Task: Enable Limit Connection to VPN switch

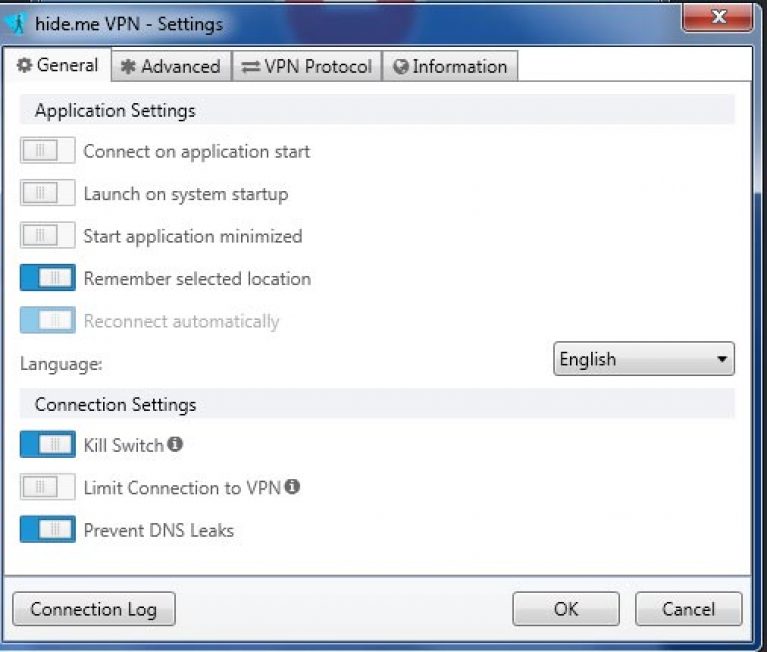Action: [47, 487]
